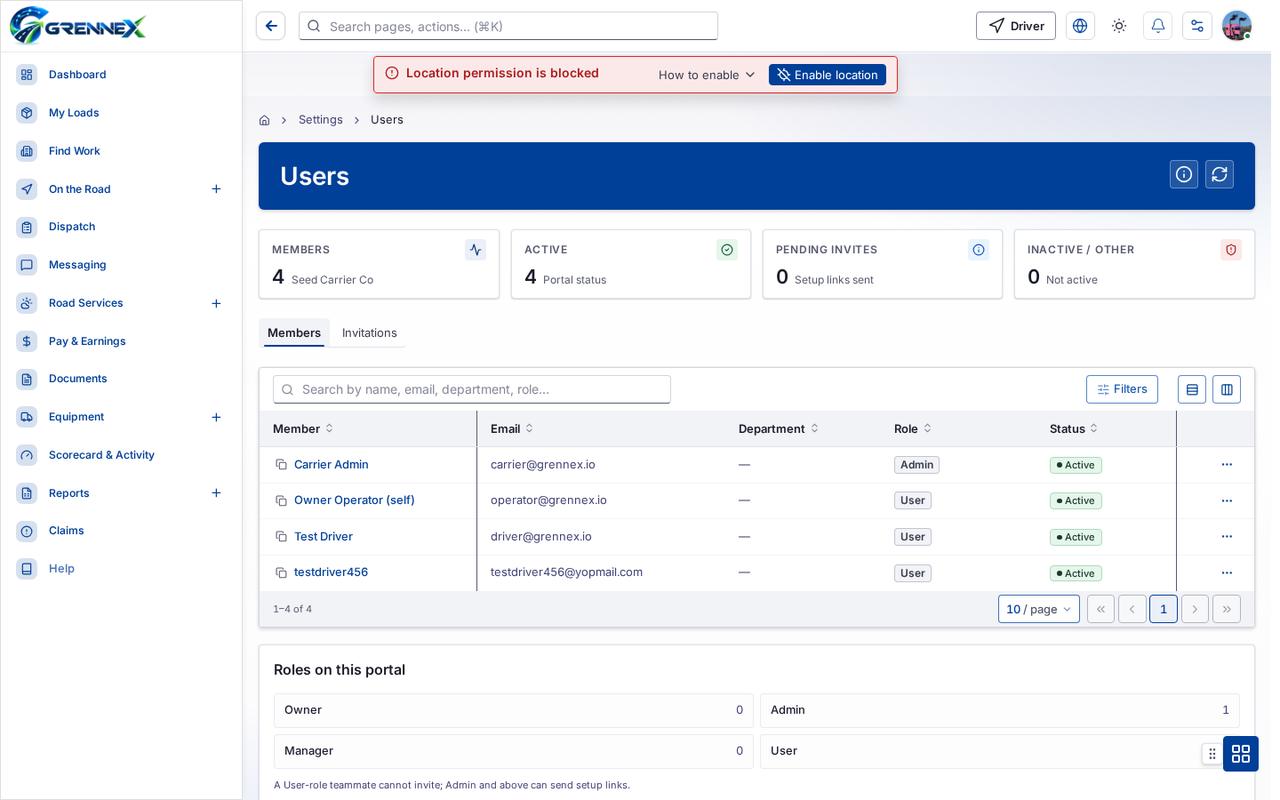The width and height of the screenshot is (1280, 800).
Task: Open the info icon in Users header
Action: pyautogui.click(x=1184, y=174)
